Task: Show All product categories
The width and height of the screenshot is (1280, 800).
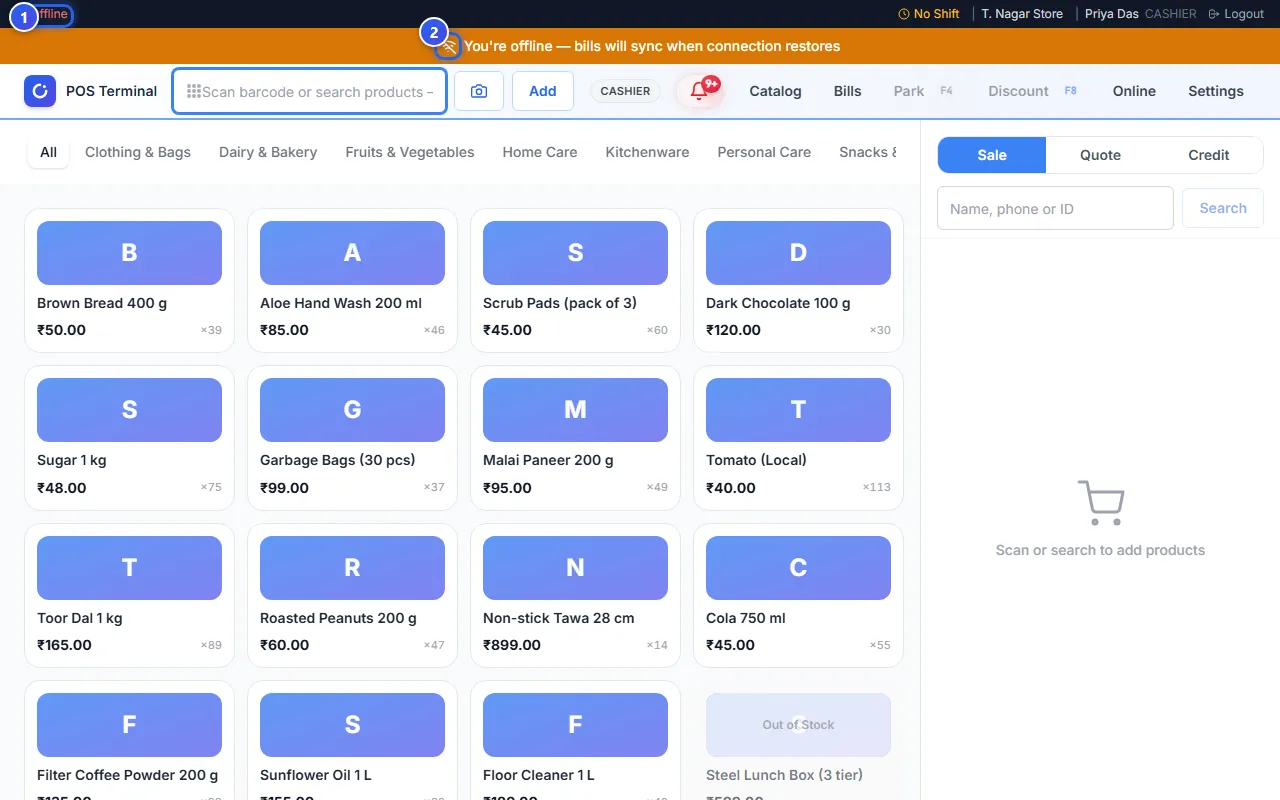Action: point(48,152)
